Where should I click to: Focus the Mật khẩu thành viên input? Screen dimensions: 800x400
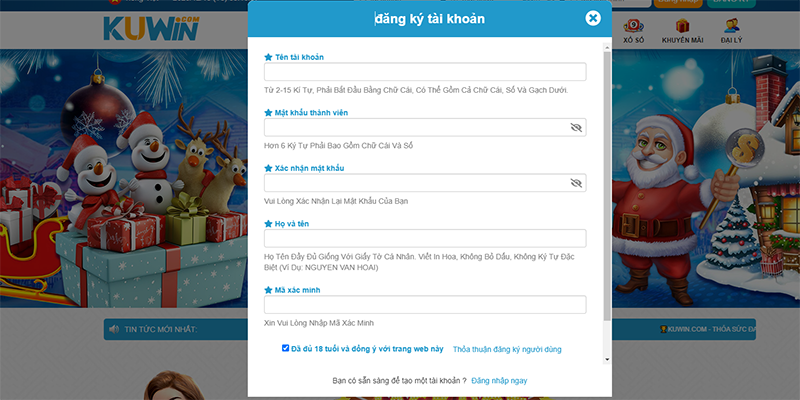pyautogui.click(x=415, y=128)
